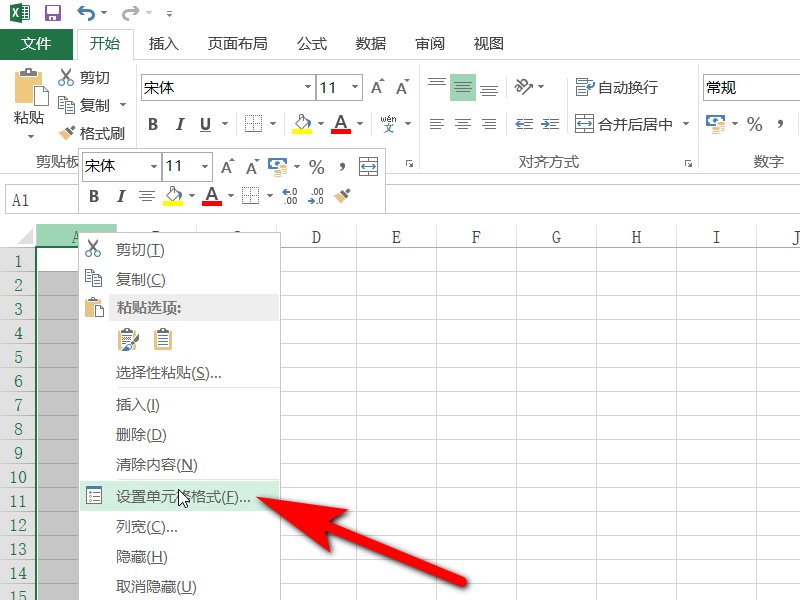Click the red font color swatch
Viewport: 800px width, 600px height.
341,131
